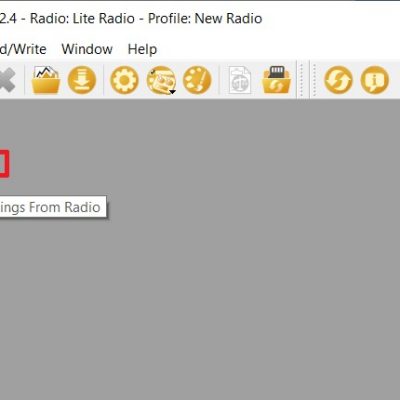The height and width of the screenshot is (400, 400).
Task: Click the first dotted toolbar grip handle
Action: coord(302,80)
